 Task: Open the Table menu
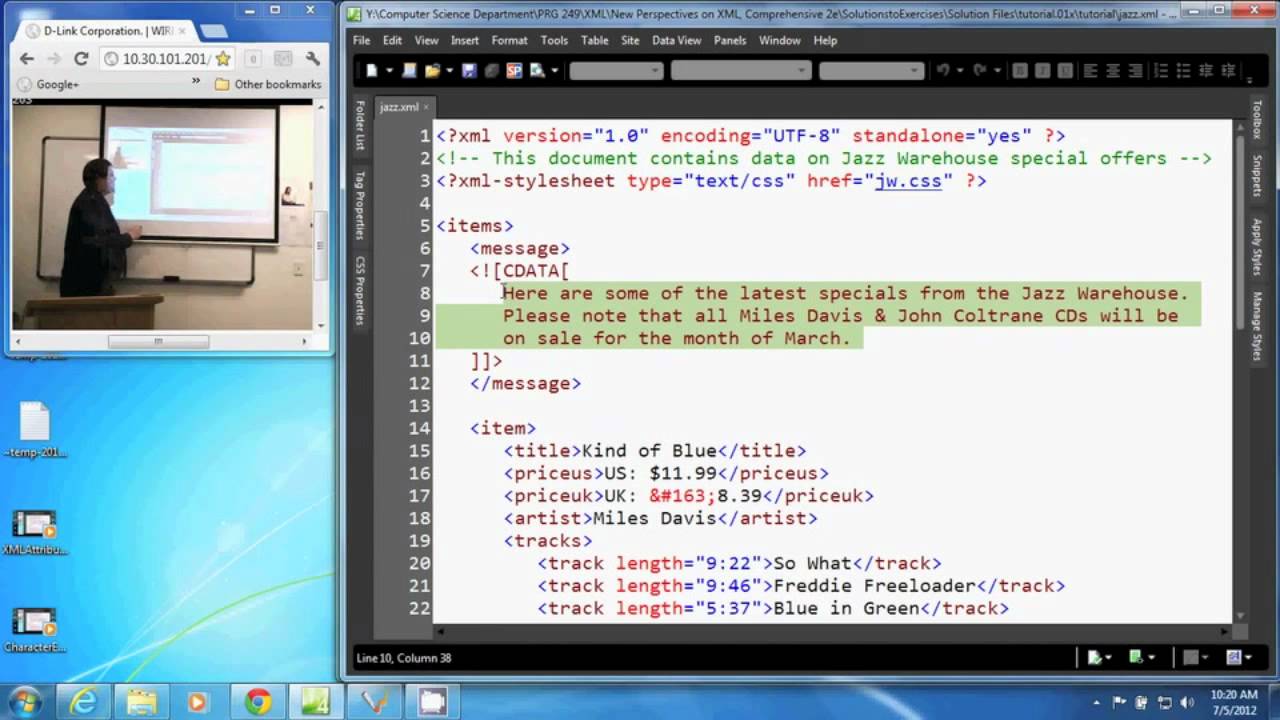(x=595, y=40)
